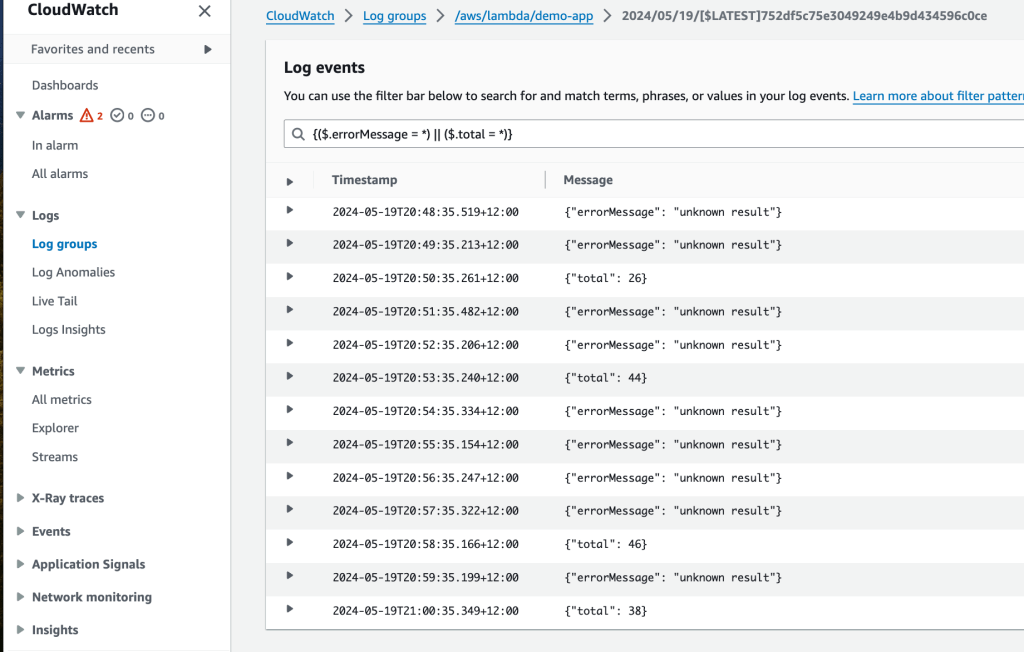Expand the Favorites and recents submenu arrow
1024x652 pixels.
[x=208, y=49]
